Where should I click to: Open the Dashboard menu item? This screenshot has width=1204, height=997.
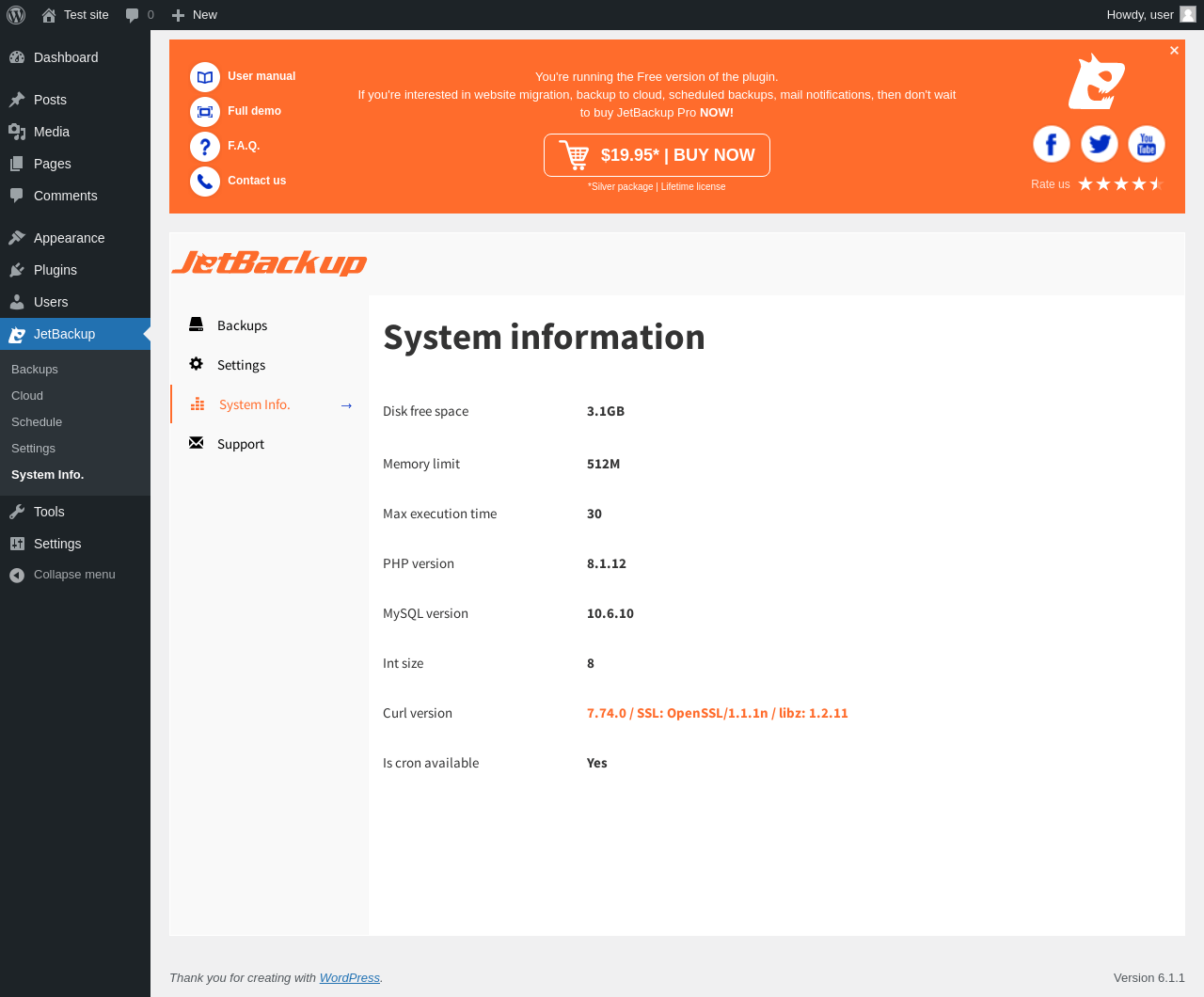pos(75,57)
